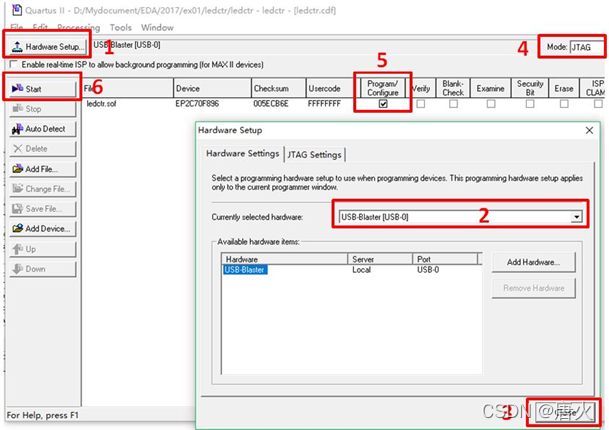Select ledctr.sof file row

pyautogui.click(x=101, y=104)
